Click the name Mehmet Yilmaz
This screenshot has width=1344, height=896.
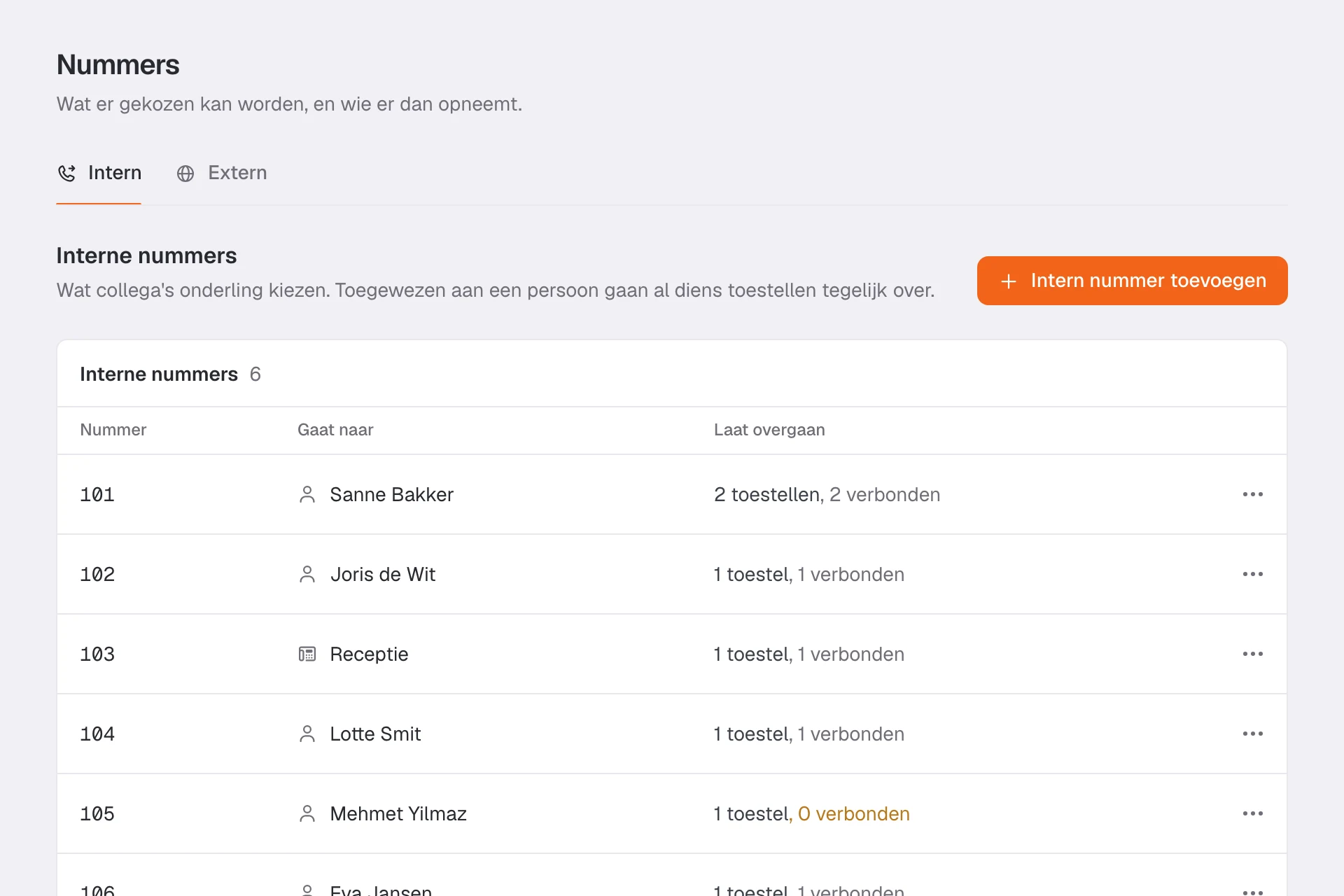(x=398, y=814)
